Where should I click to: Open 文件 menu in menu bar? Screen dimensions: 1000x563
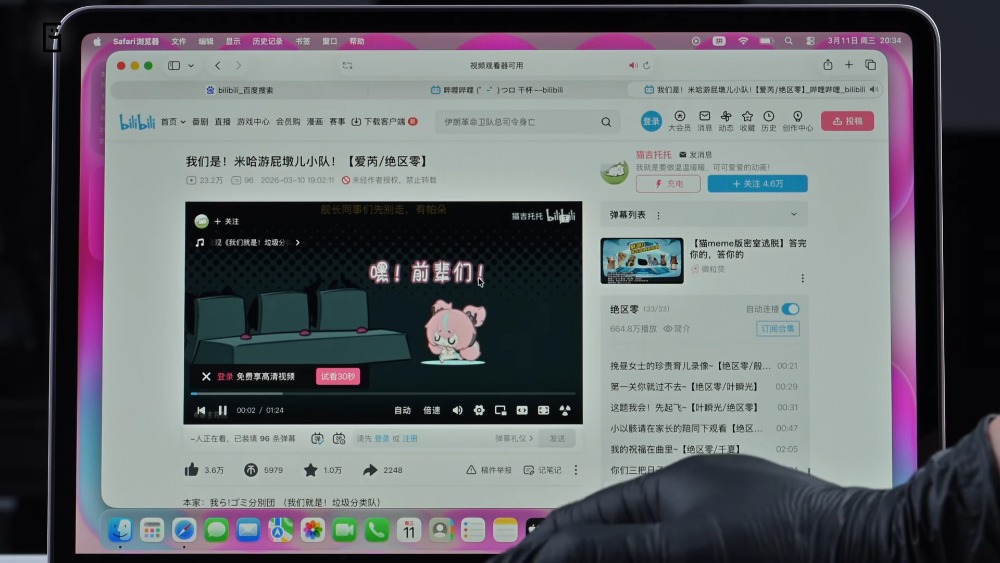point(179,41)
